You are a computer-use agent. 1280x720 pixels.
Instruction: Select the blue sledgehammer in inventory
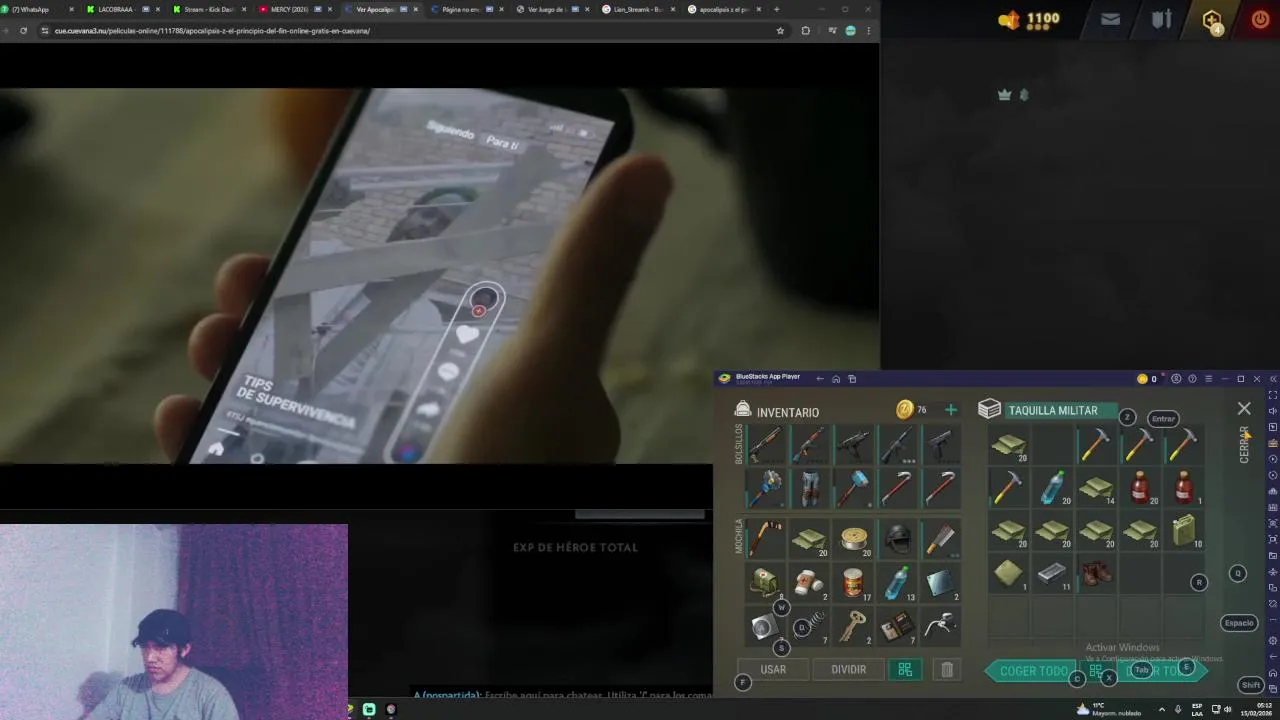point(853,489)
